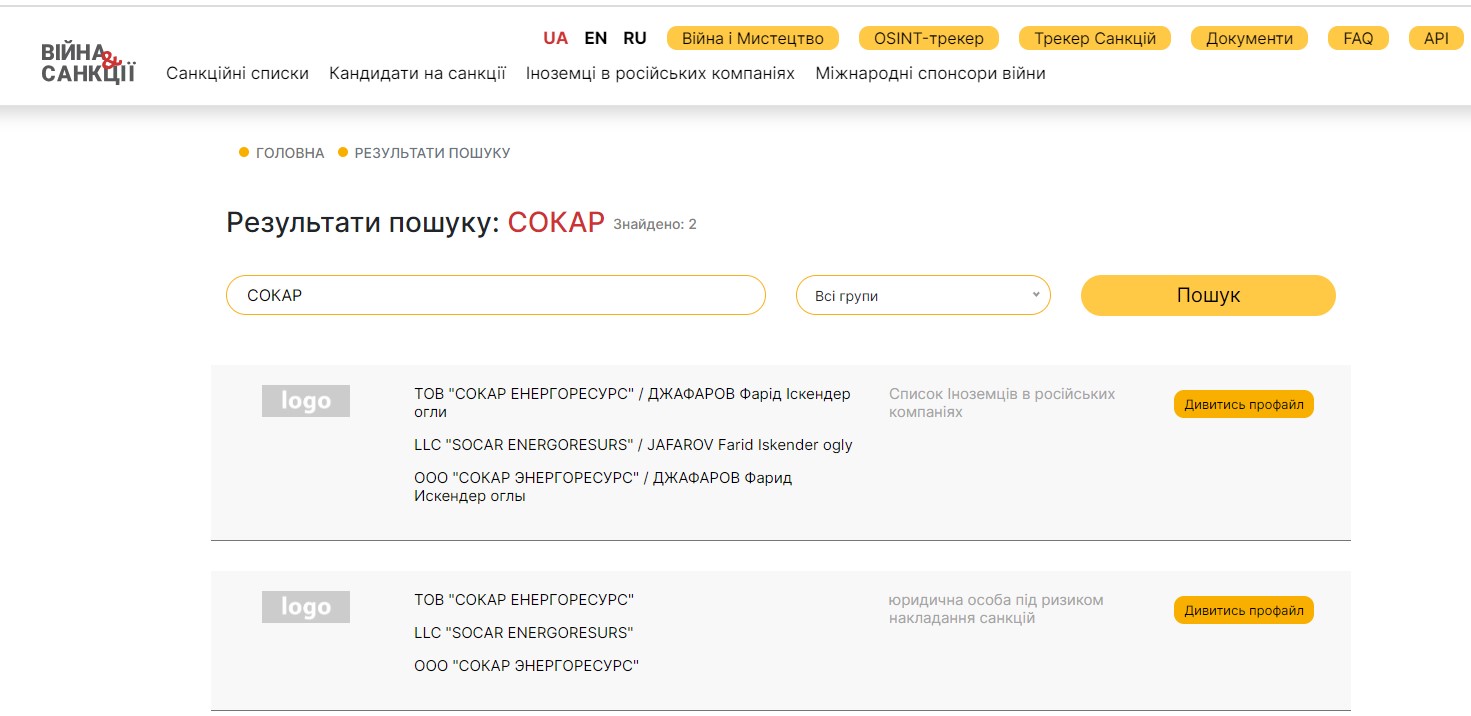Open Міжнародні спонсори війни section
Image resolution: width=1471 pixels, height=716 pixels.
tap(930, 73)
